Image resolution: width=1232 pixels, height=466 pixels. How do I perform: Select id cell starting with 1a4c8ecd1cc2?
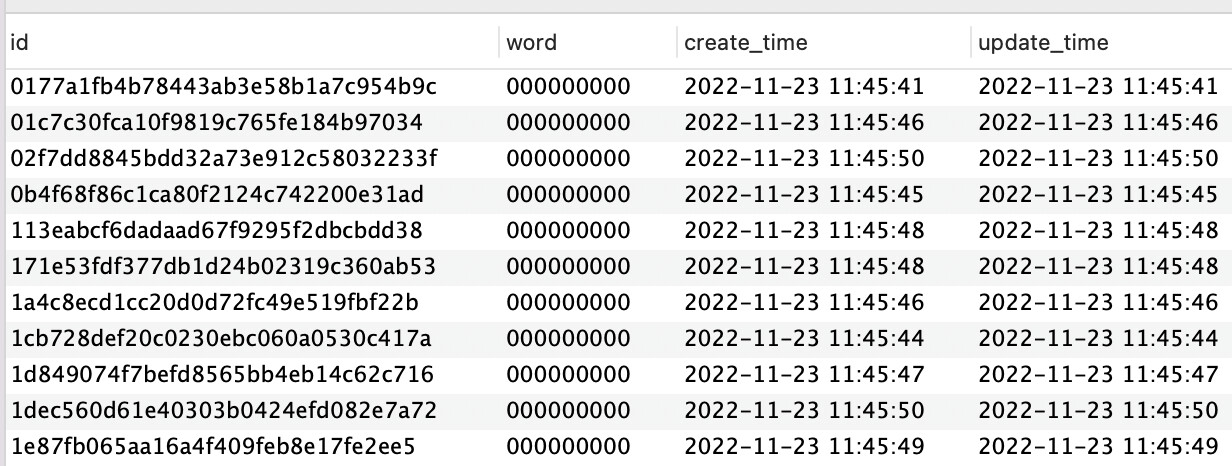click(x=214, y=303)
